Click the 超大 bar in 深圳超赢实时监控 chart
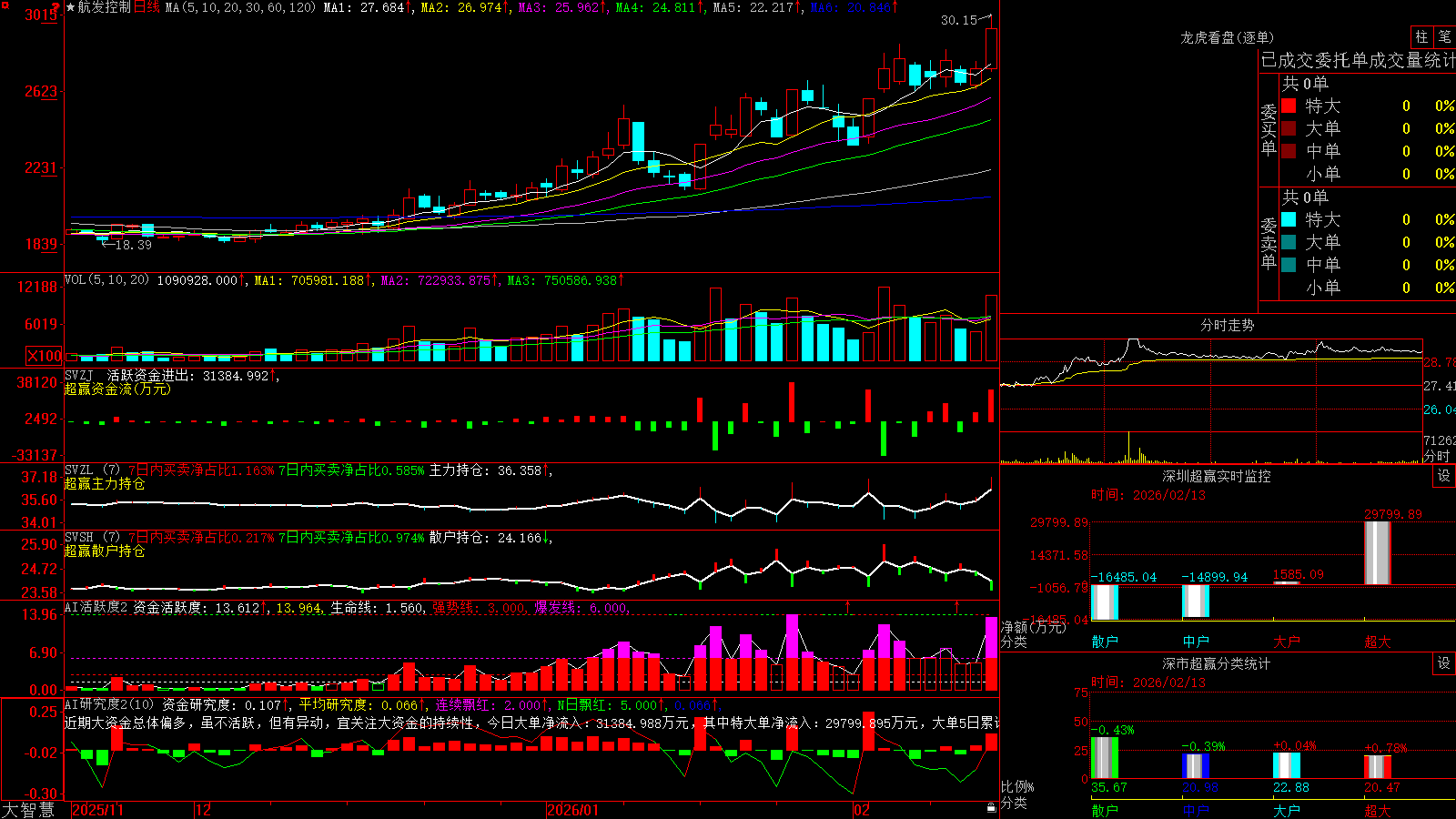 coord(1378,552)
